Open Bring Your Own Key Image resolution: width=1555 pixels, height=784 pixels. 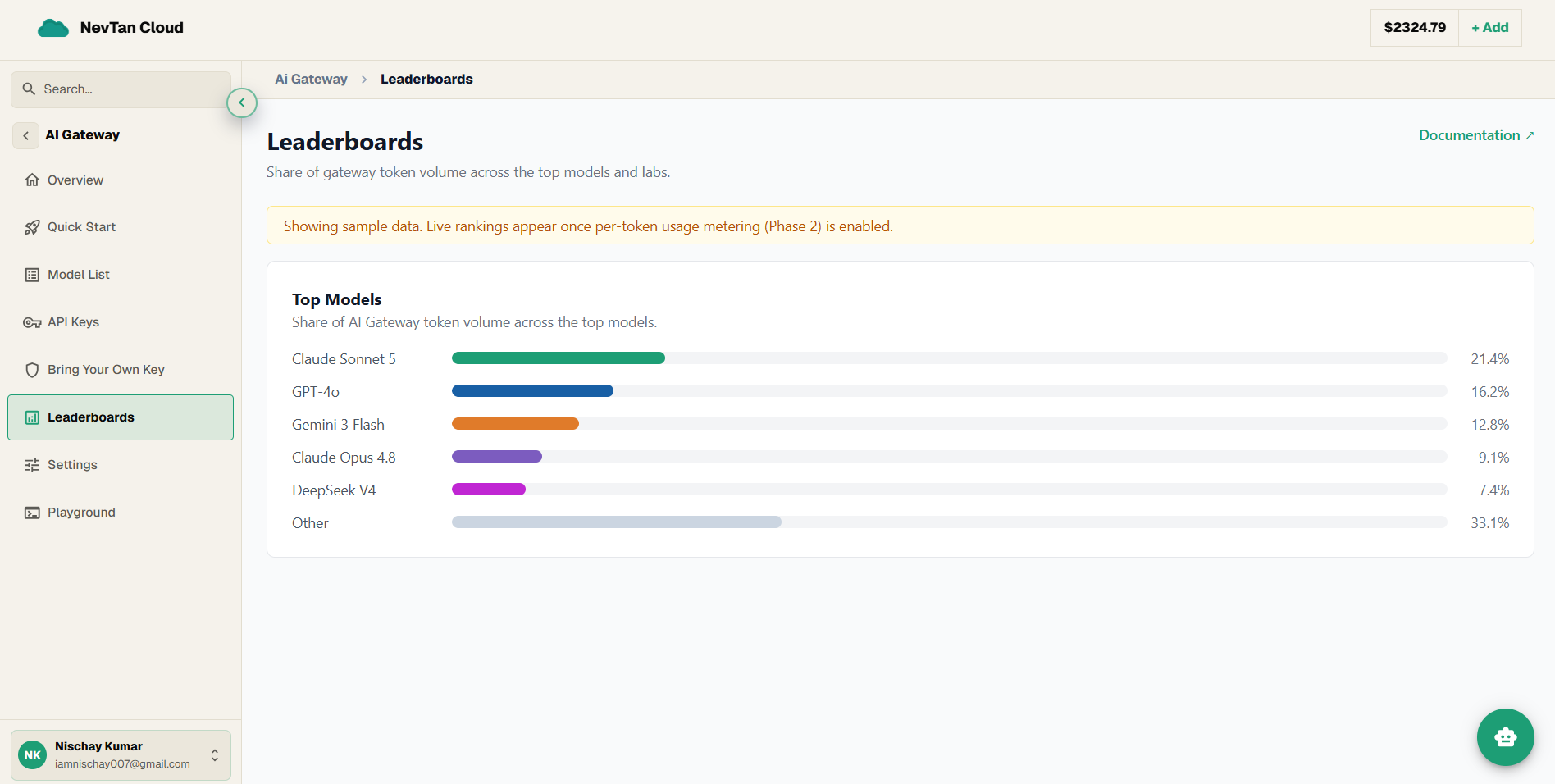pyautogui.click(x=121, y=370)
